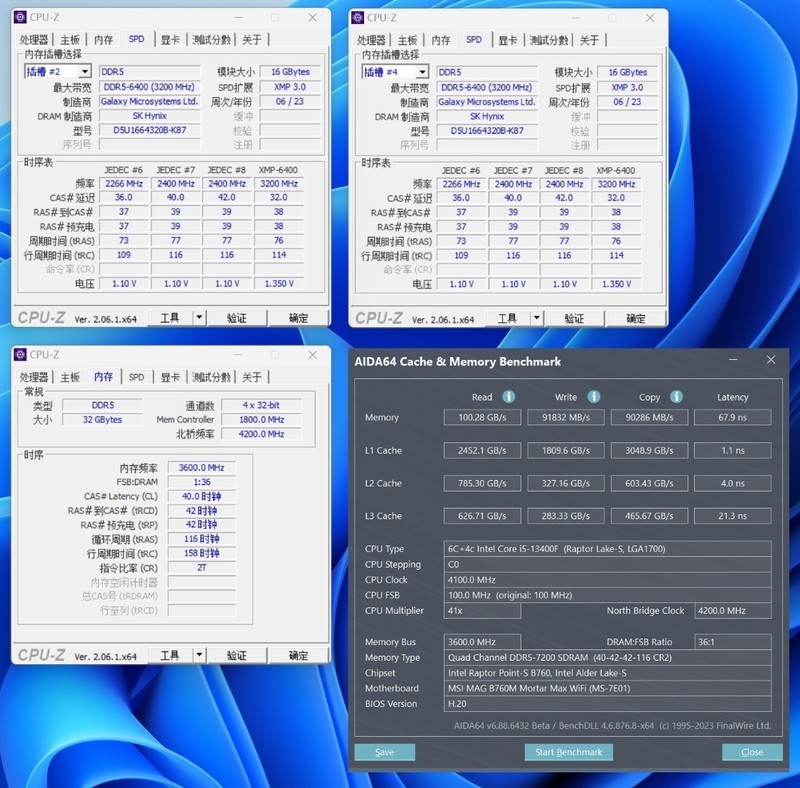Image resolution: width=800 pixels, height=788 pixels.
Task: Switch to 处理器 tab in slot #2 window
Action: click(x=34, y=40)
